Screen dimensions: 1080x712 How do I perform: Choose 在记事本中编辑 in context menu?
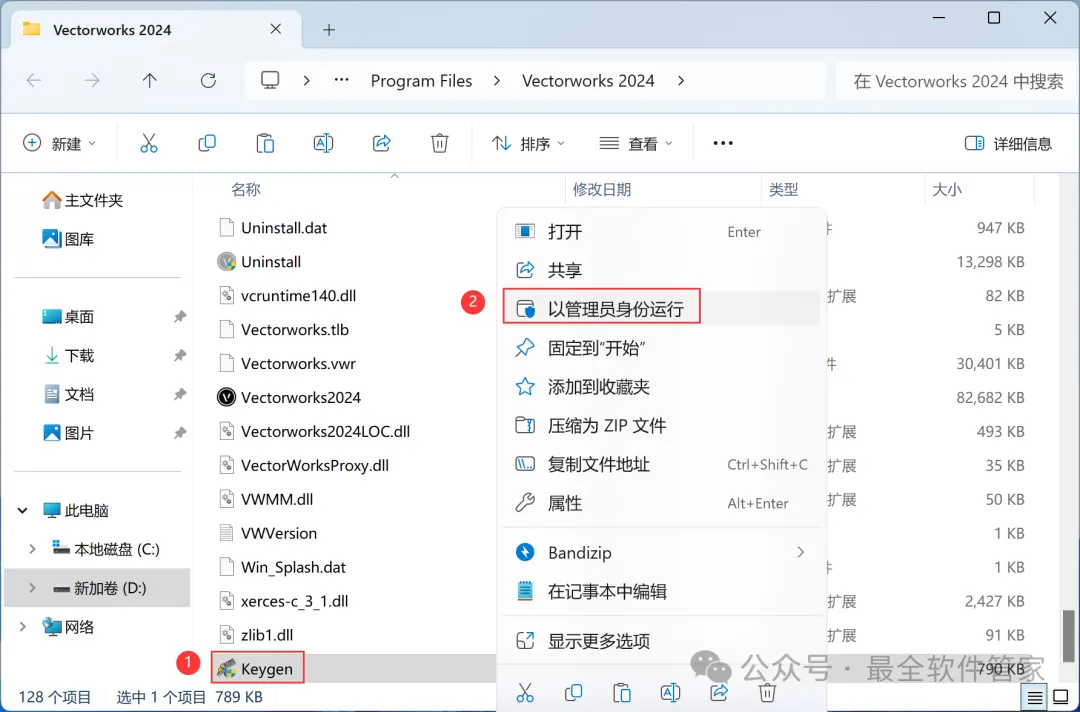click(x=661, y=591)
